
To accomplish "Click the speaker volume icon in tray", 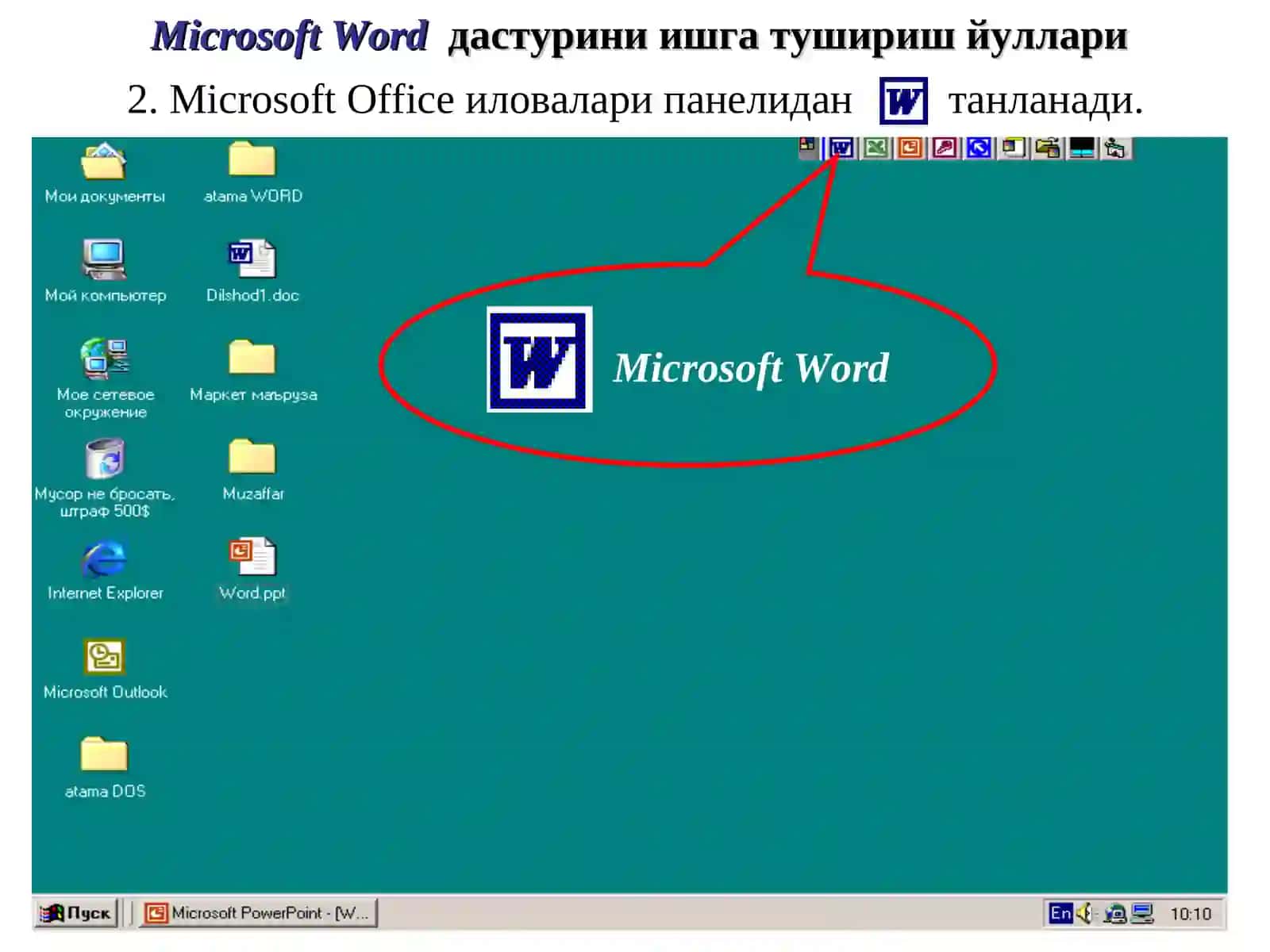I will coord(1085,913).
